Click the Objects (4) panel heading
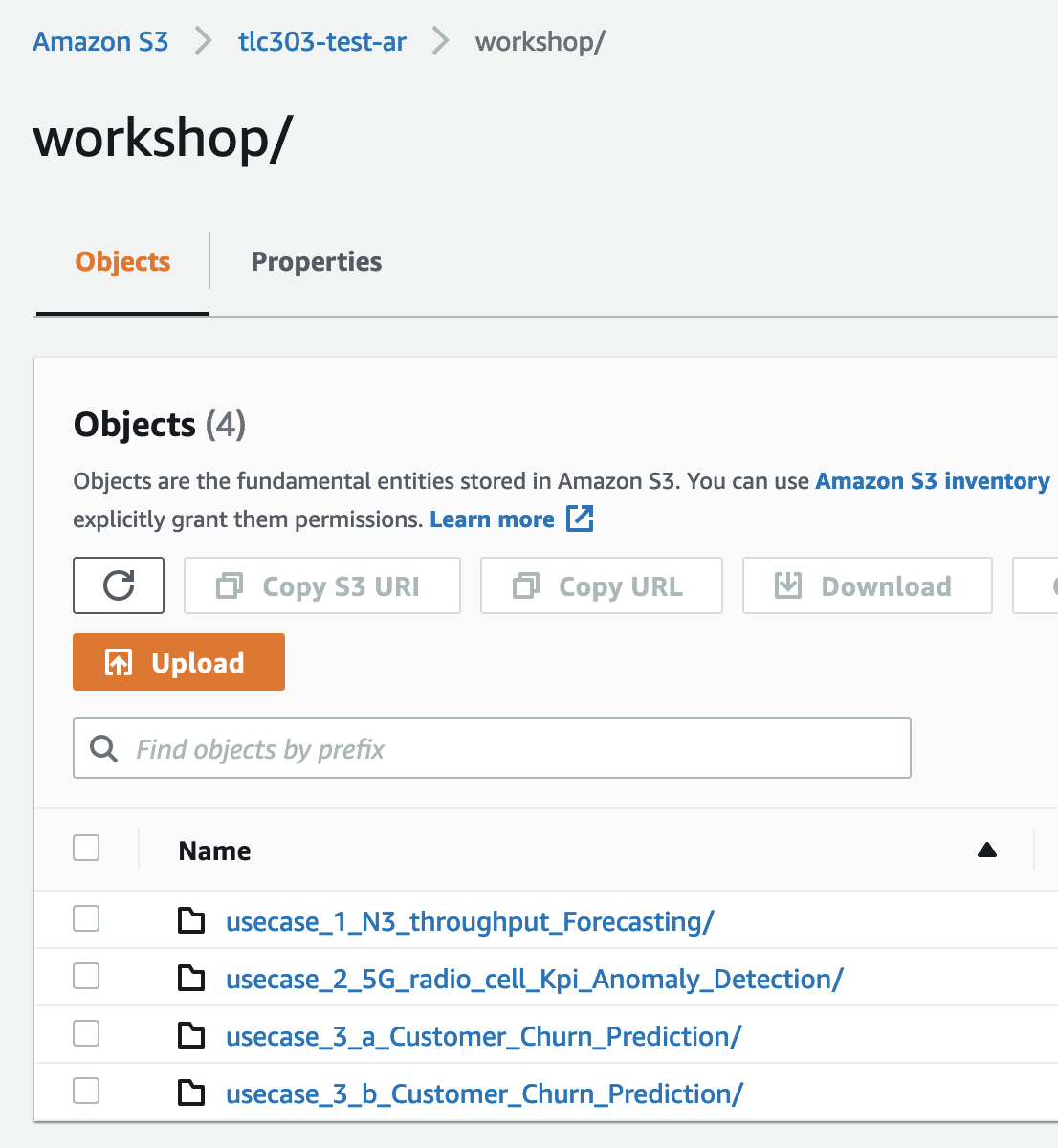This screenshot has height=1148, width=1058. [160, 424]
